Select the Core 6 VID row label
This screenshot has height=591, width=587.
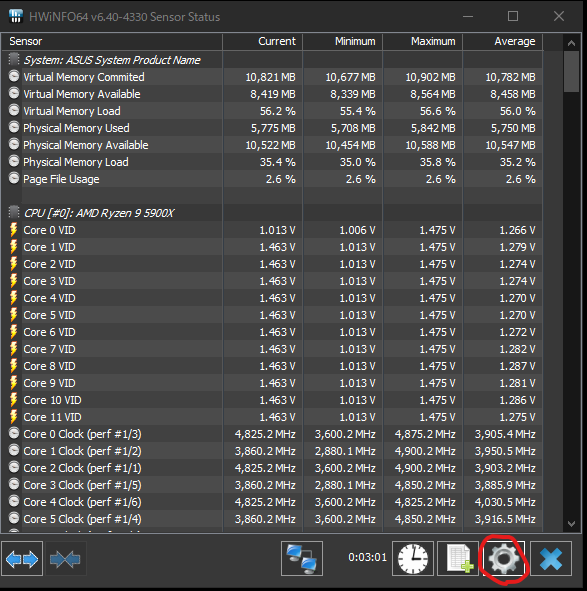tap(49, 332)
